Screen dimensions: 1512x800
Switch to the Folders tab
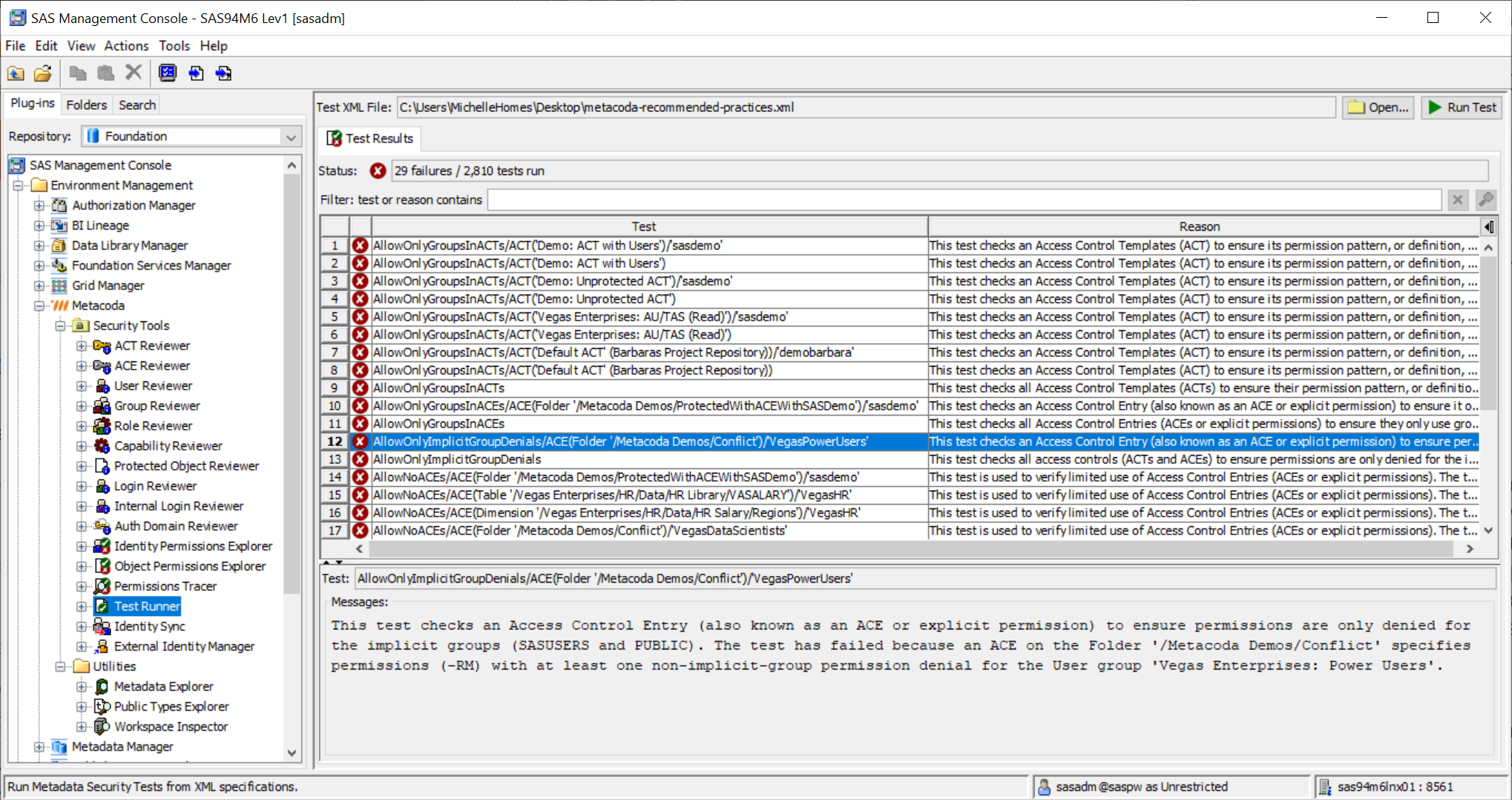point(86,105)
